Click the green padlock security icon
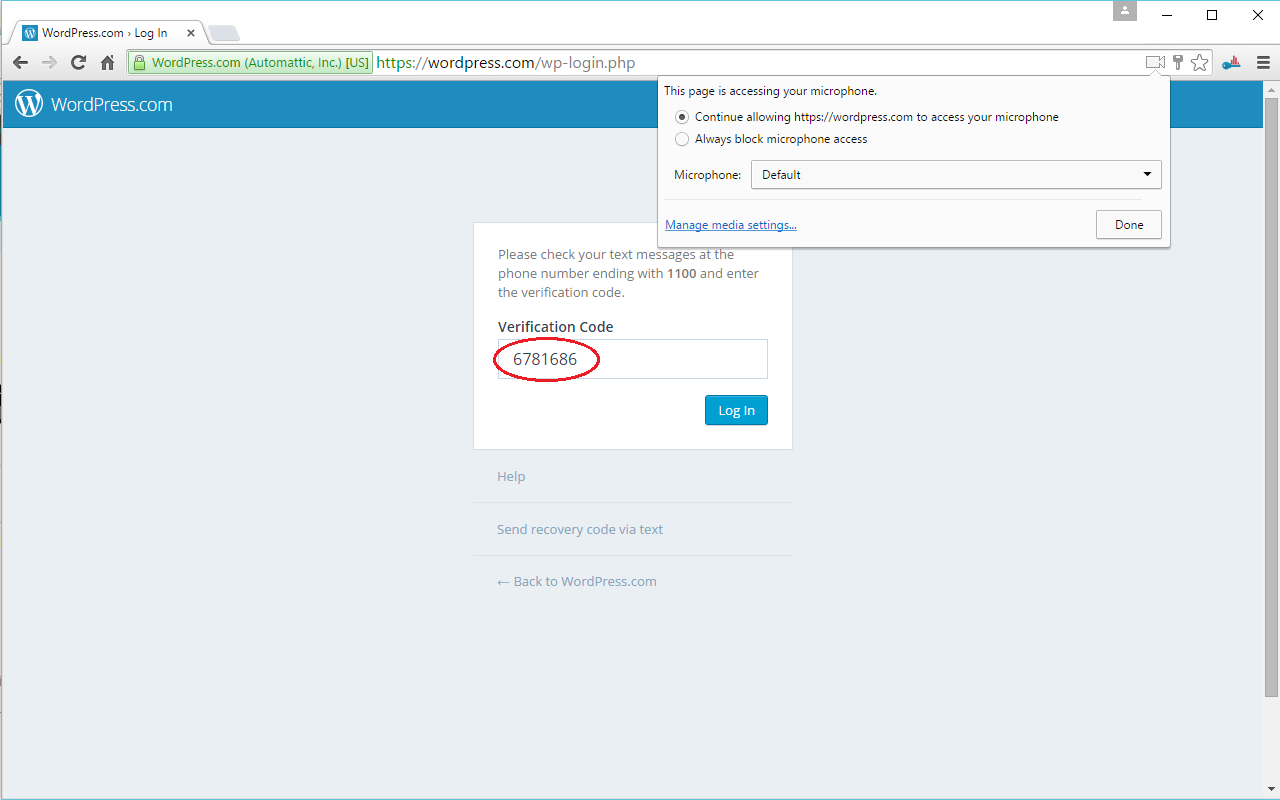The width and height of the screenshot is (1280, 800). click(140, 63)
